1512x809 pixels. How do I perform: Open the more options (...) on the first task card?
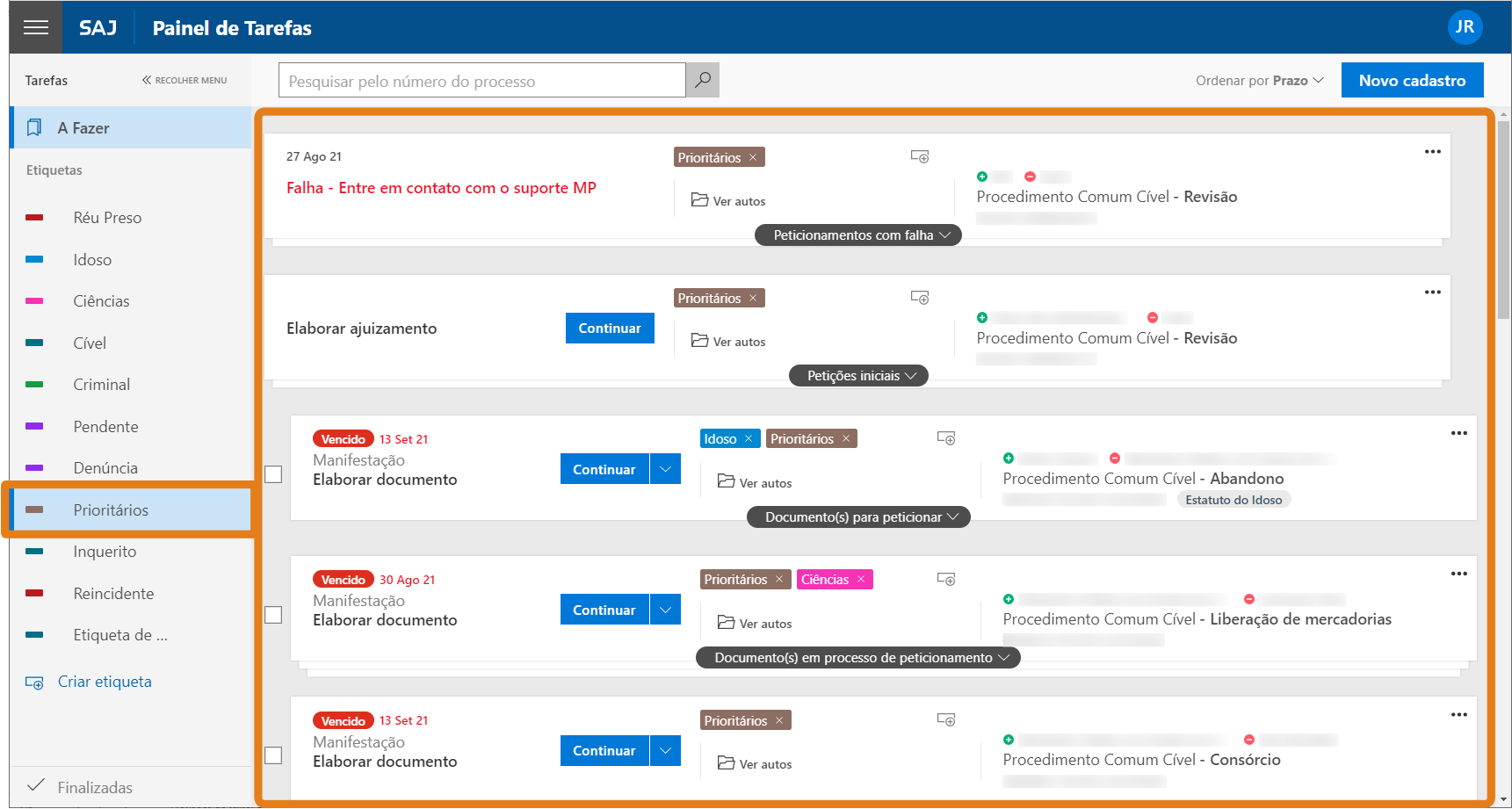point(1432,151)
